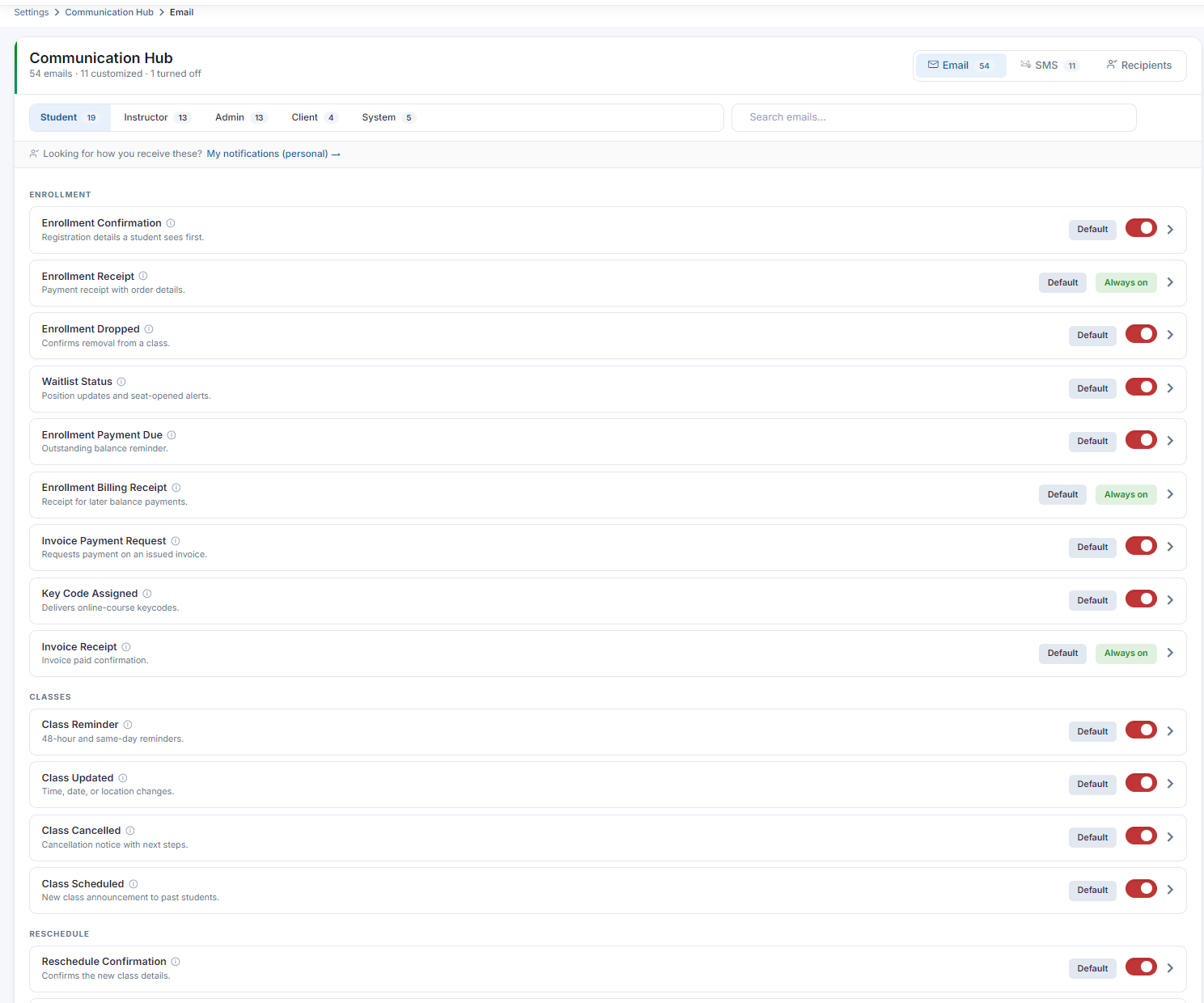The height and width of the screenshot is (1003, 1204).
Task: Open the SMS channel tab
Action: click(x=1049, y=66)
